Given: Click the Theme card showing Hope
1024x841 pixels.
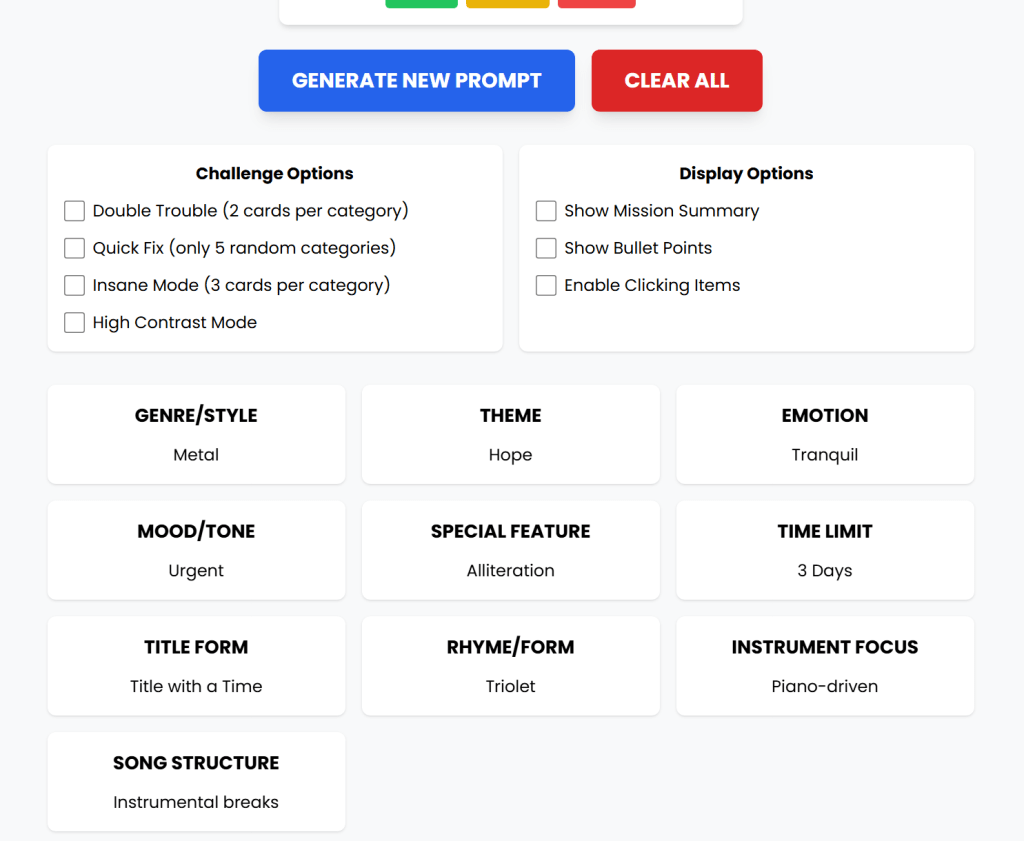Looking at the screenshot, I should [x=510, y=435].
